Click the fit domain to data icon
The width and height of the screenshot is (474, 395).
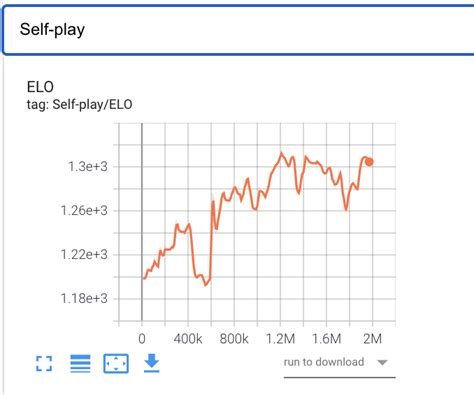pos(116,363)
